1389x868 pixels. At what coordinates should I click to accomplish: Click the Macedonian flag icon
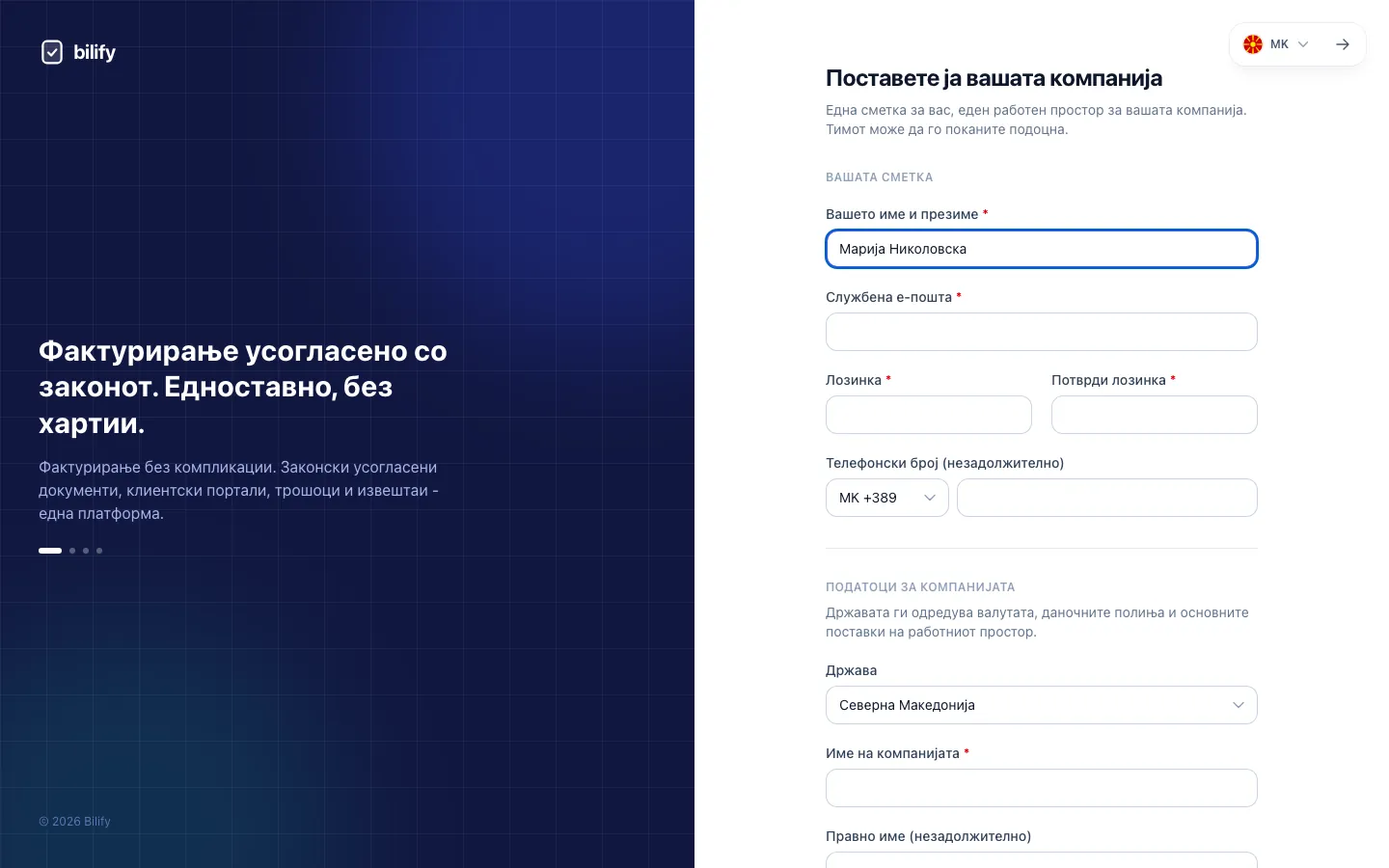(1253, 44)
